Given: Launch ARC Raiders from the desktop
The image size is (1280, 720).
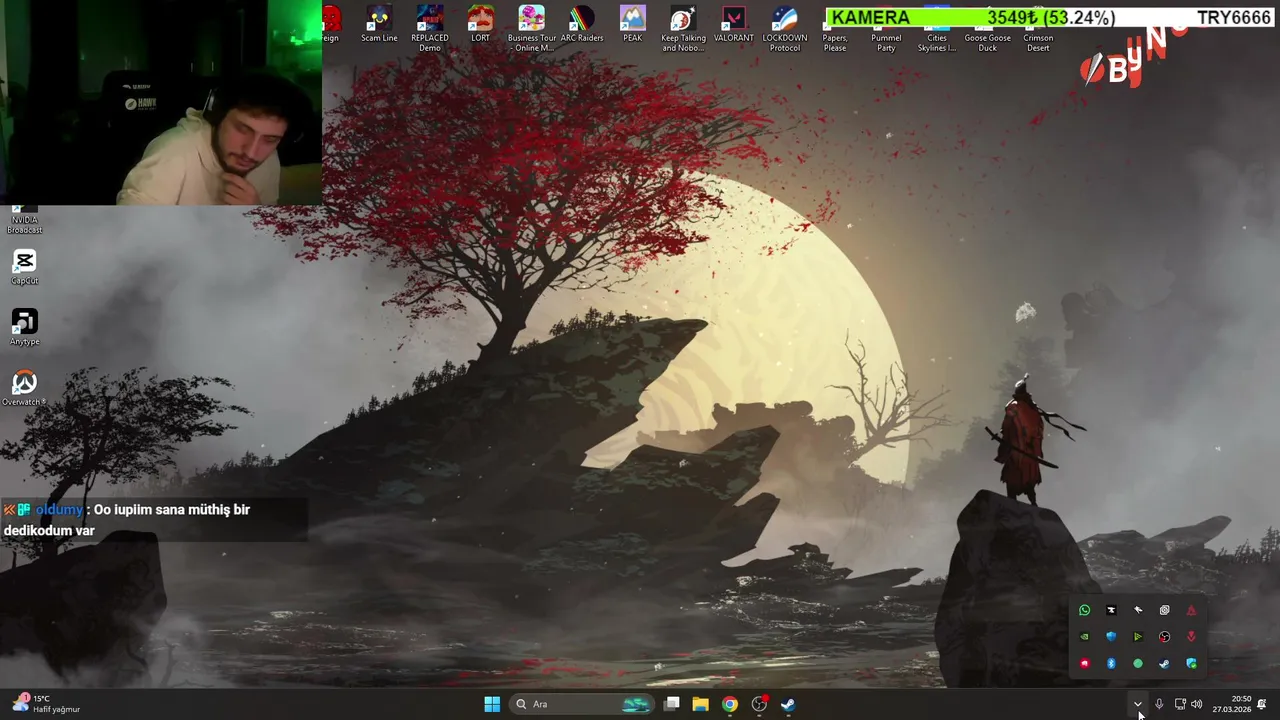Looking at the screenshot, I should click(582, 24).
